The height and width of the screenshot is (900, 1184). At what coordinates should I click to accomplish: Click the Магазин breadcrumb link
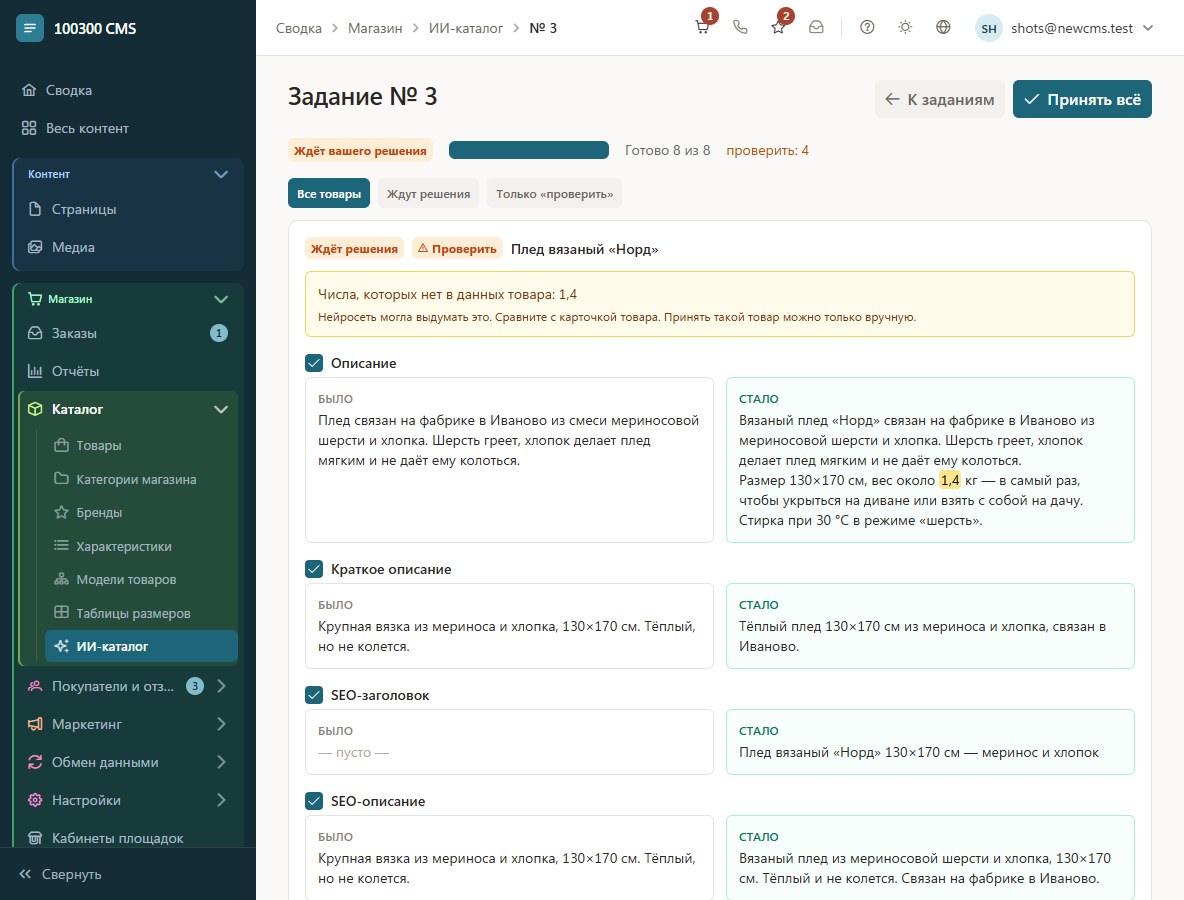click(x=375, y=28)
